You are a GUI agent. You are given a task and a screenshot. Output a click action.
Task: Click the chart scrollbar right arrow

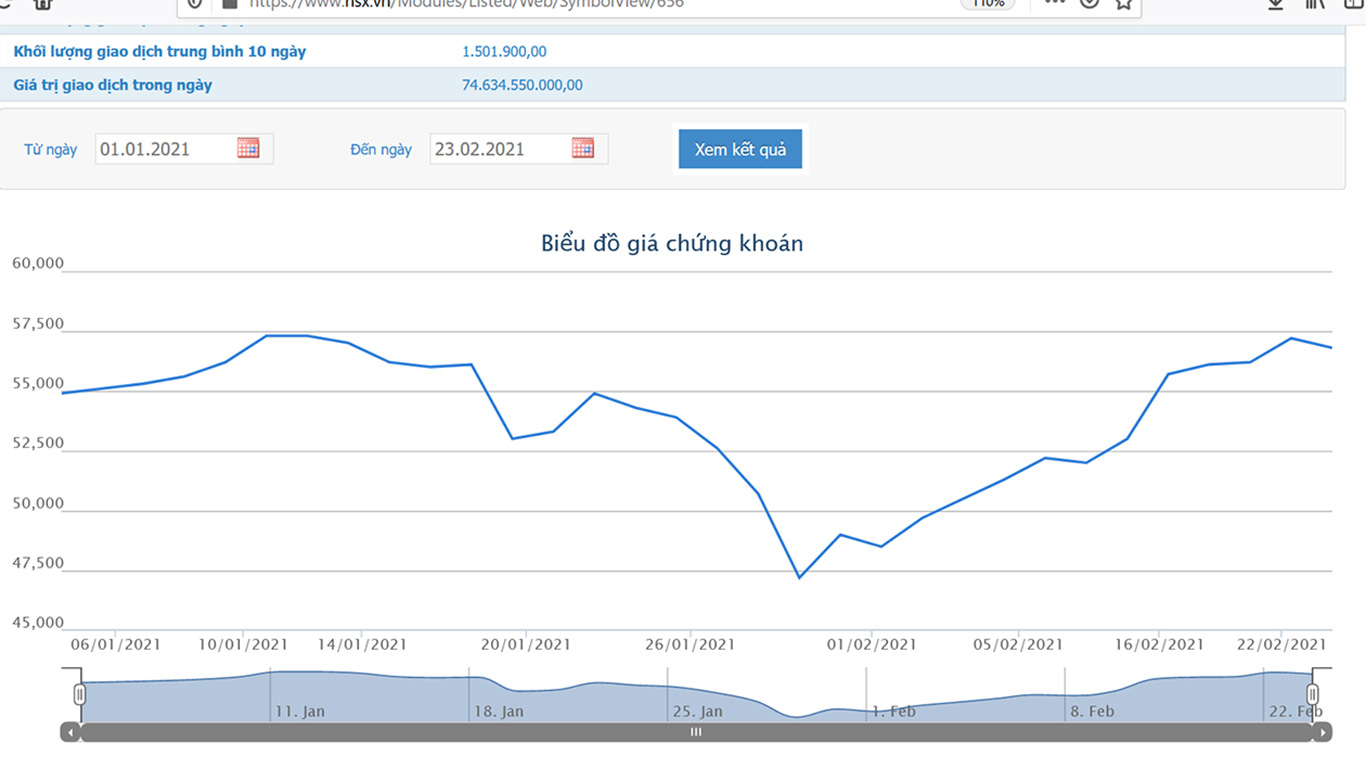[x=1322, y=732]
